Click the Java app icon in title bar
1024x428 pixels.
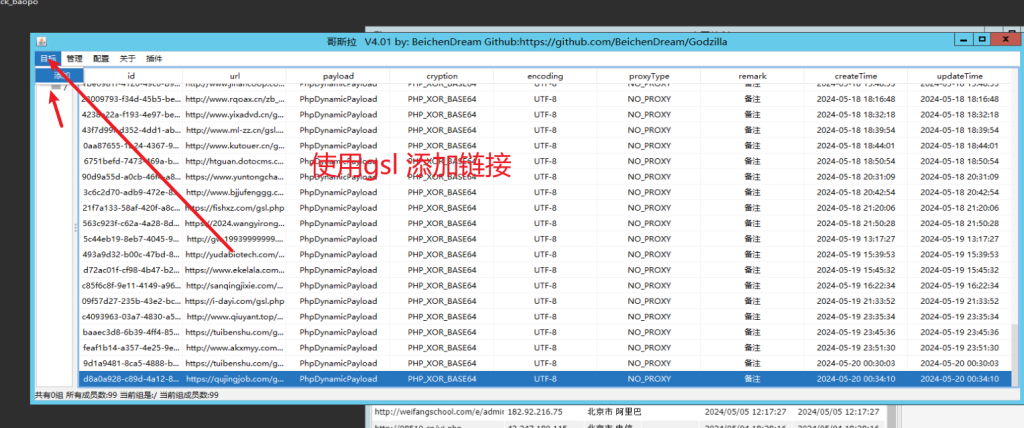coord(42,41)
